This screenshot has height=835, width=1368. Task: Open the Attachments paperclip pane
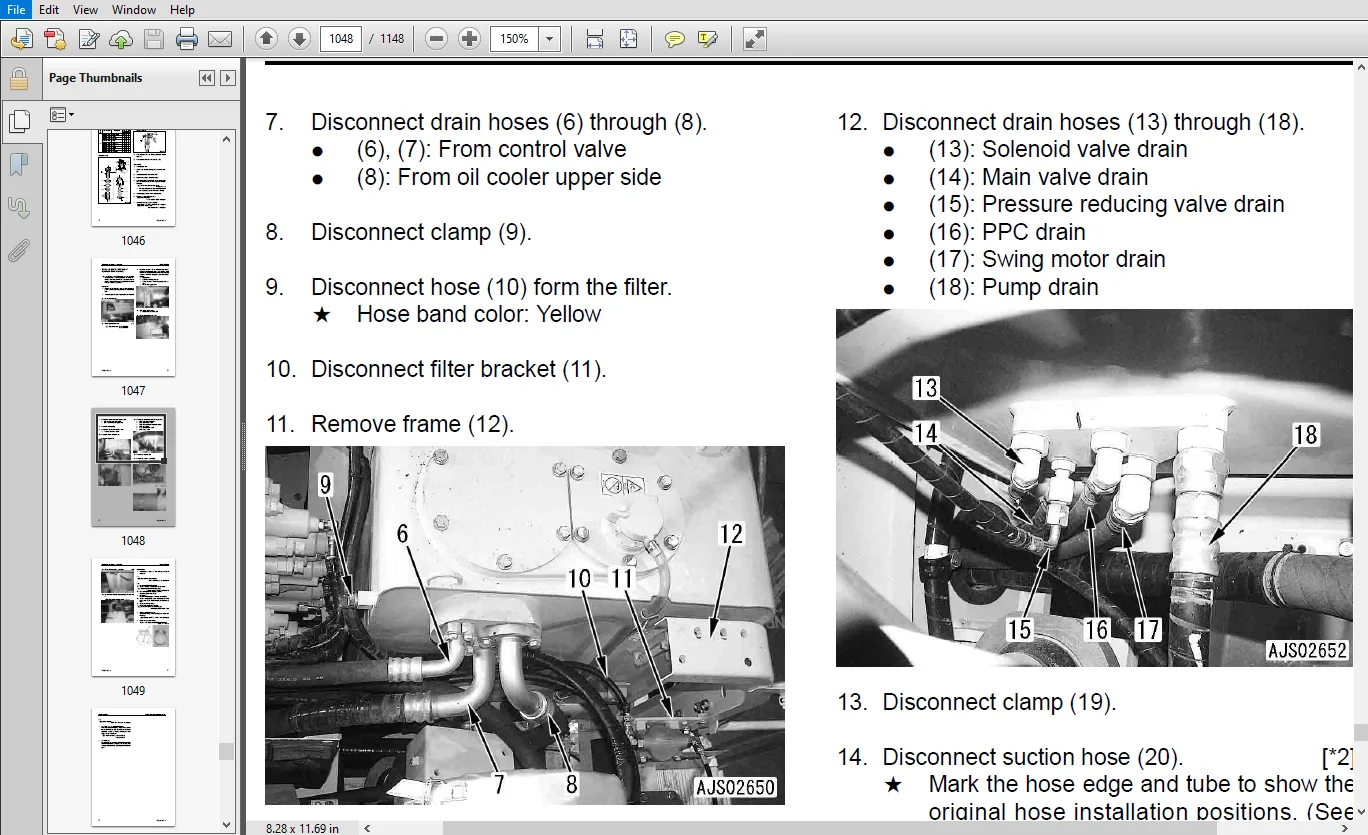tap(18, 251)
